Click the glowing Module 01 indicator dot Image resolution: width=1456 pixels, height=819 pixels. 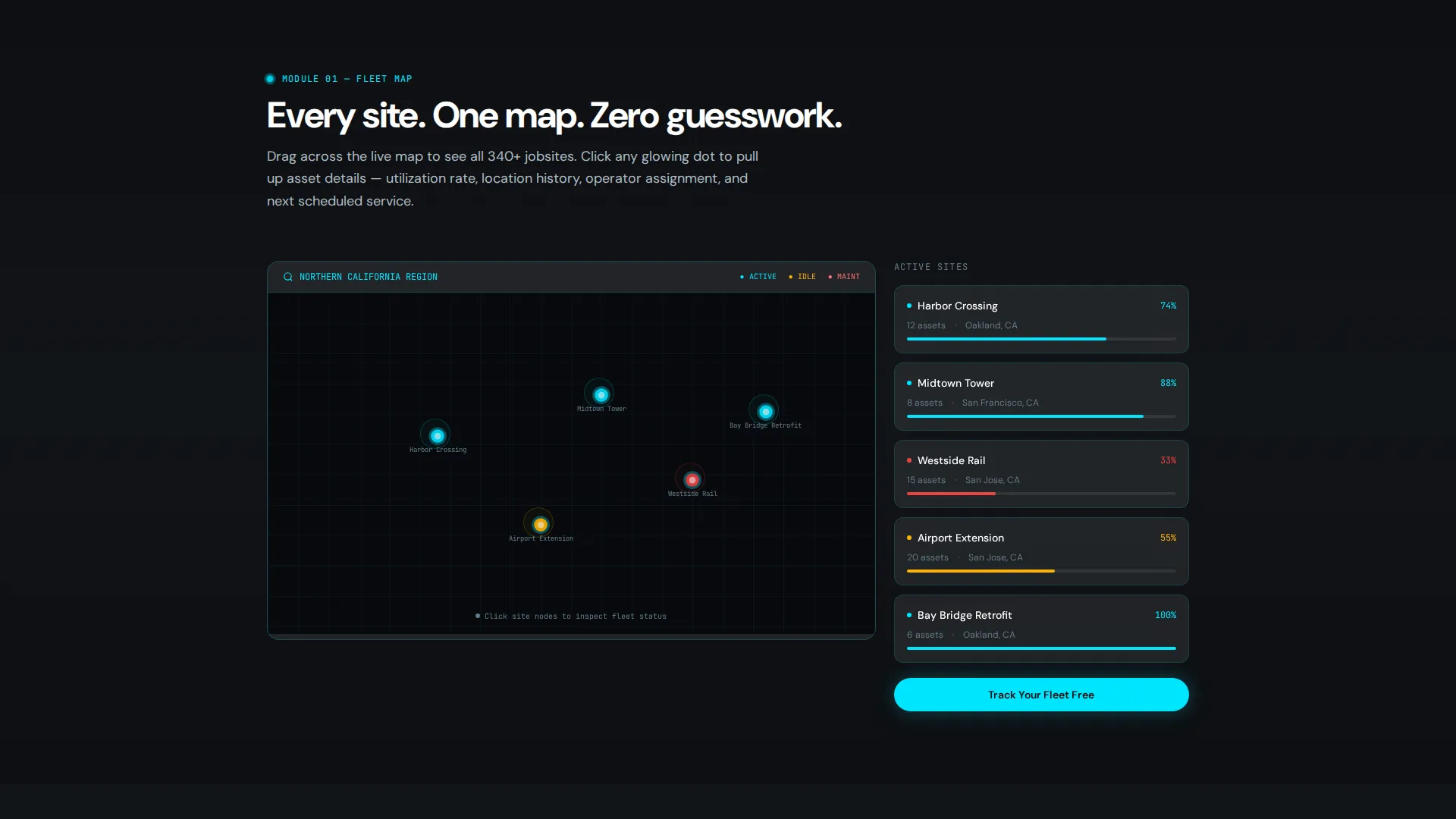click(270, 79)
